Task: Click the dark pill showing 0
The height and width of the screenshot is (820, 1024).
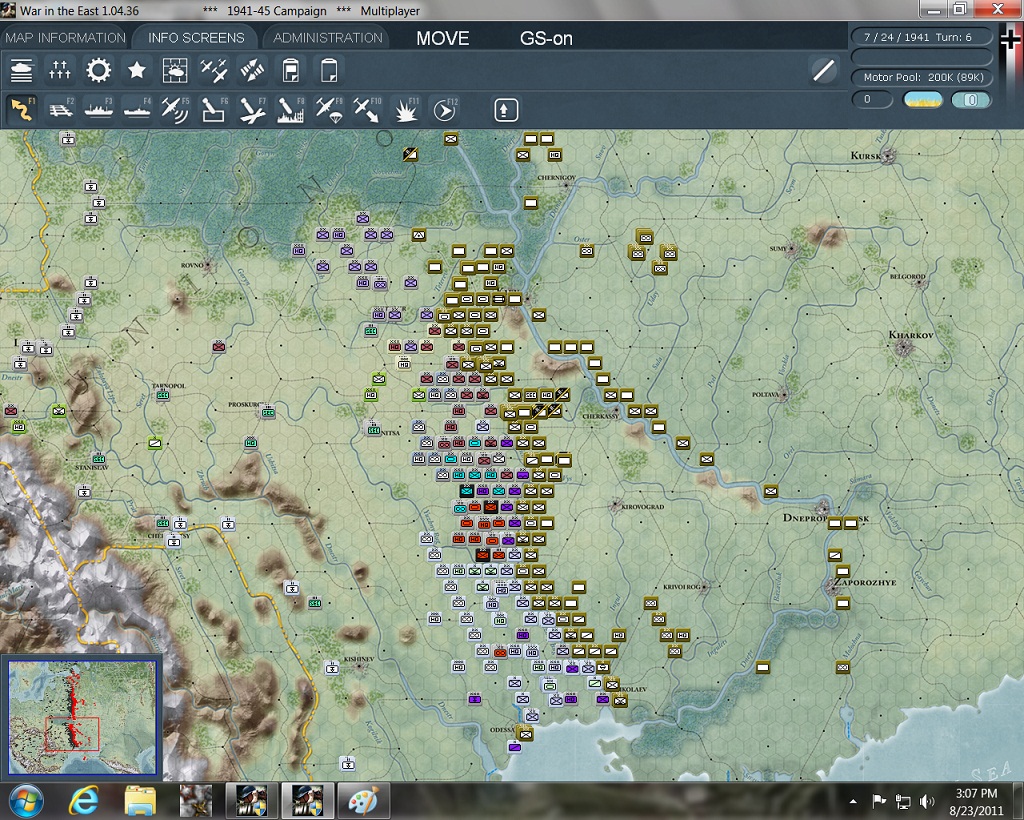Action: point(872,99)
